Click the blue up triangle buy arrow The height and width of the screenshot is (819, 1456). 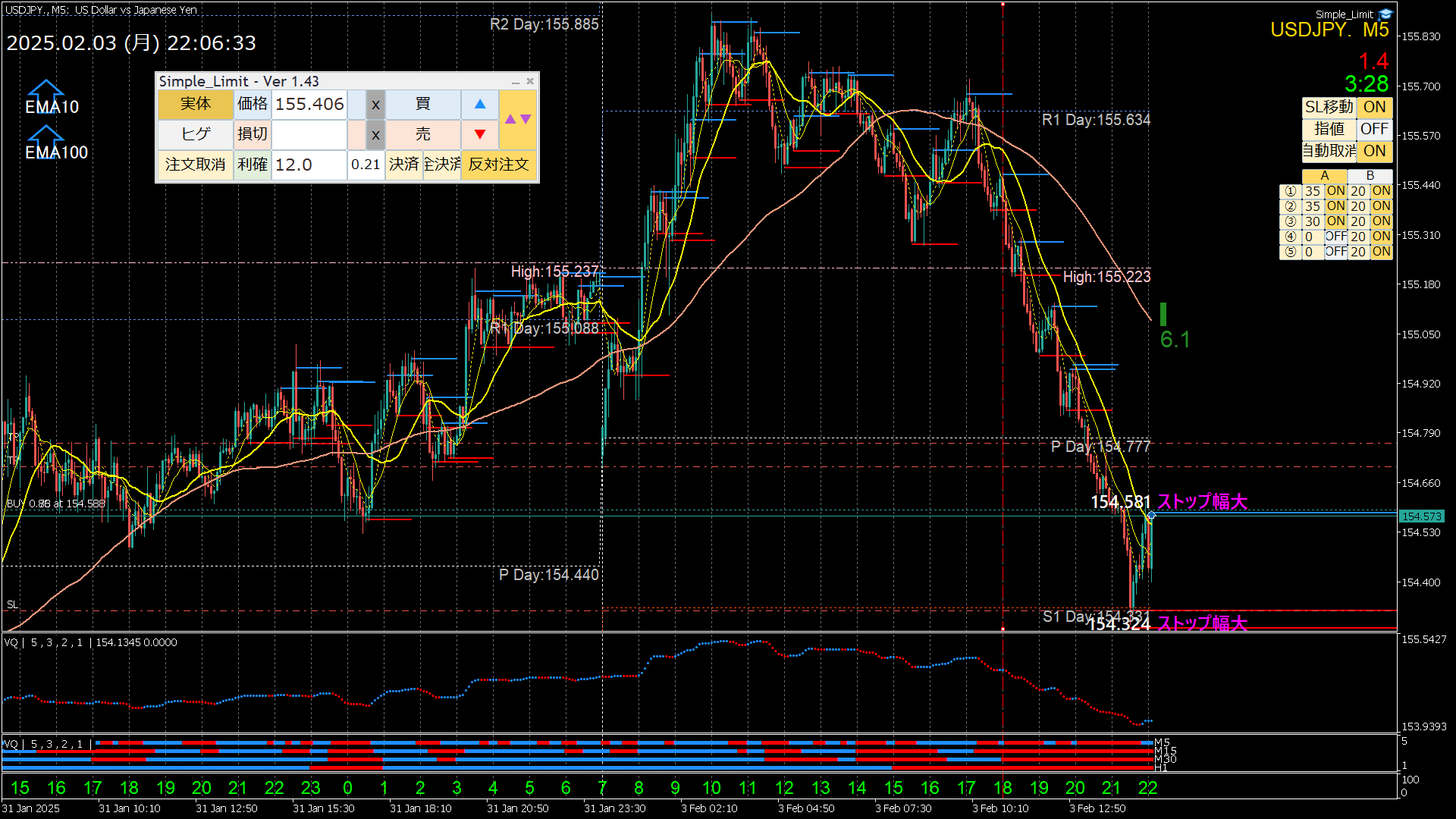click(479, 105)
